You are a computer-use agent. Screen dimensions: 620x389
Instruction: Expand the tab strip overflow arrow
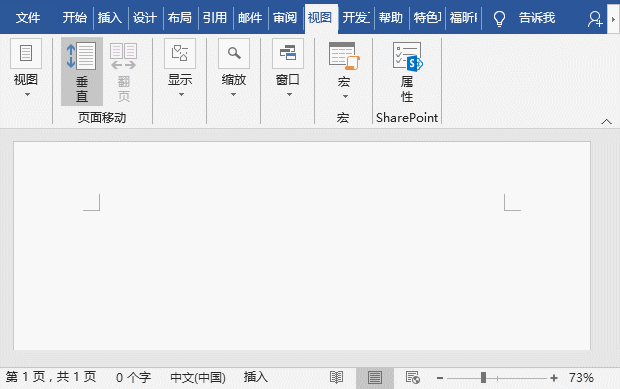(x=613, y=19)
